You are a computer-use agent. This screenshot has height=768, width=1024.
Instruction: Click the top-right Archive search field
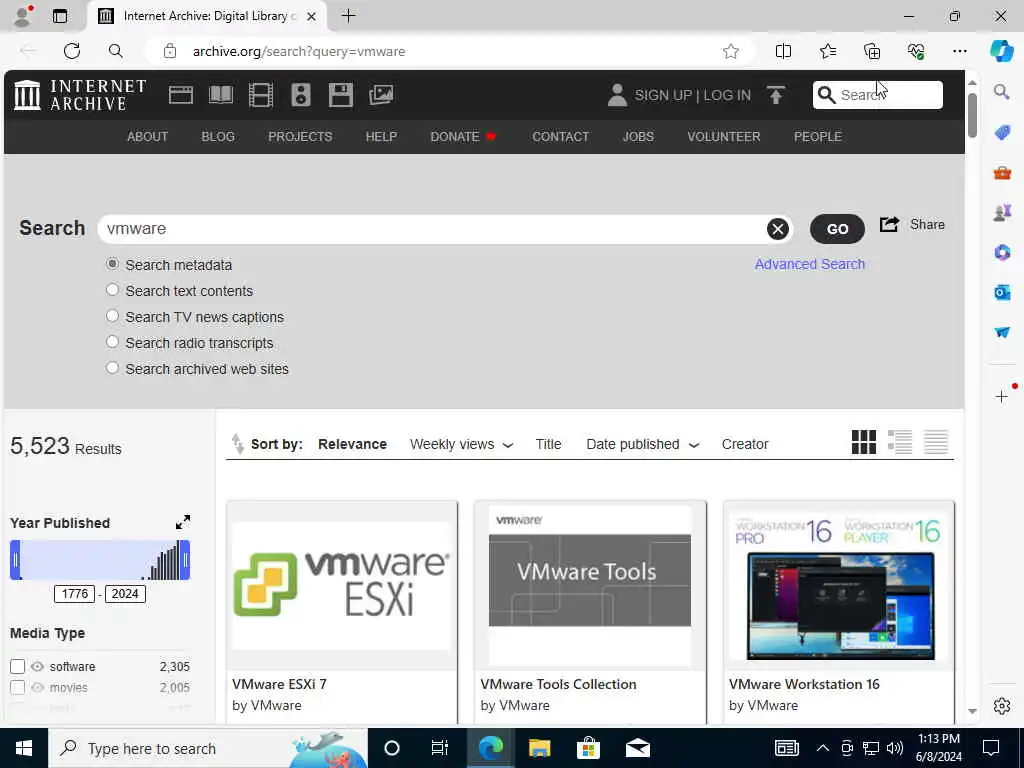(878, 95)
